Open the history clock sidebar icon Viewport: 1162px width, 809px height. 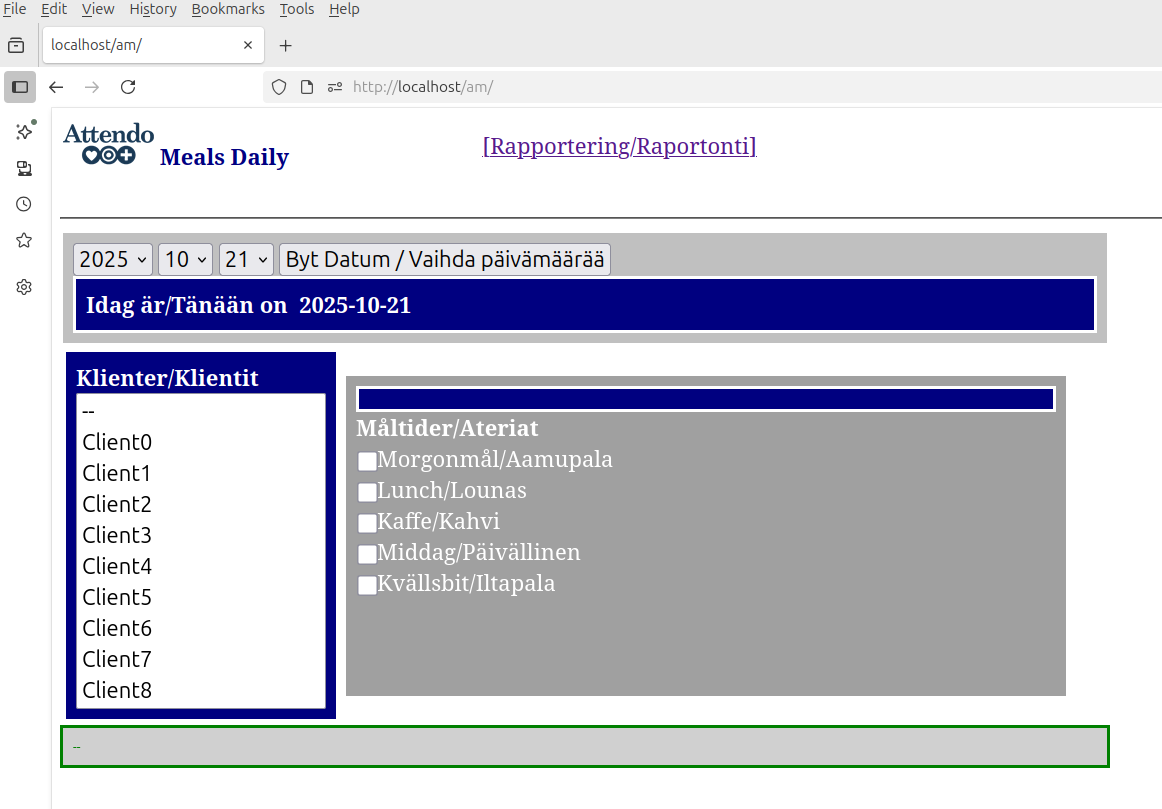(24, 204)
